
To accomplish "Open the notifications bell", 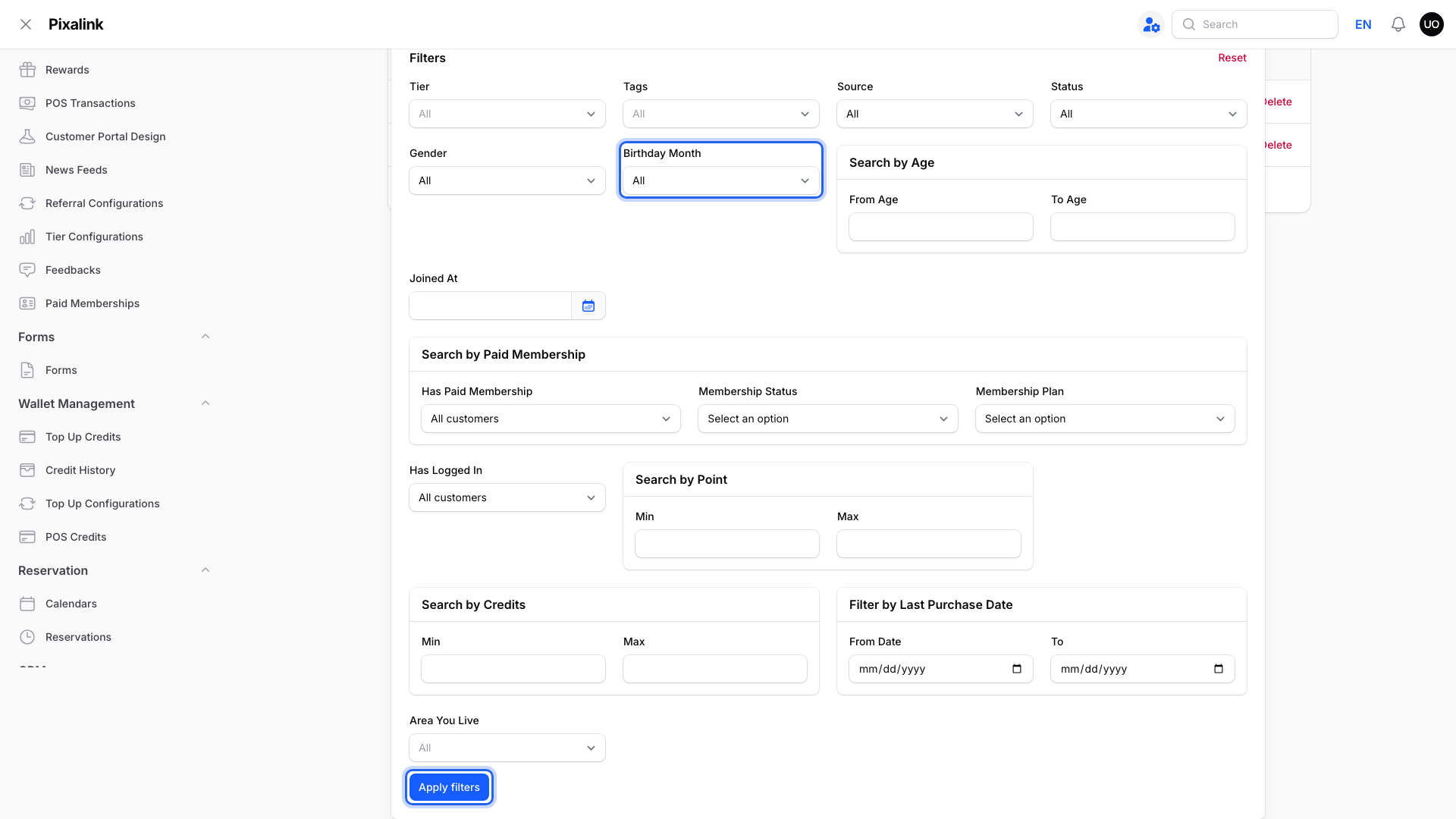I will click(1398, 24).
